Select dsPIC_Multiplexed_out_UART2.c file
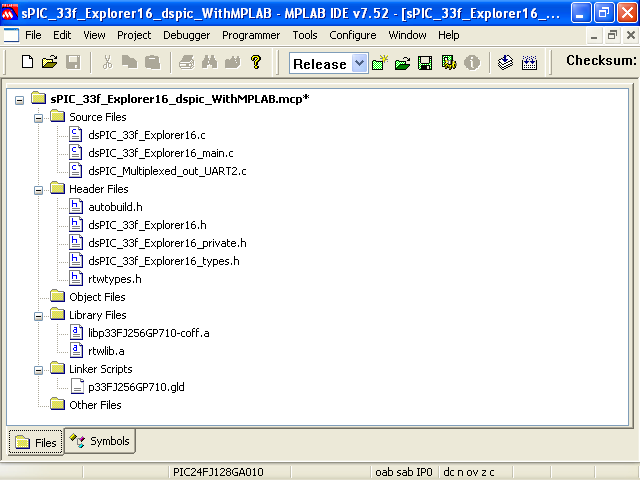Viewport: 640px width, 480px height. (167, 171)
